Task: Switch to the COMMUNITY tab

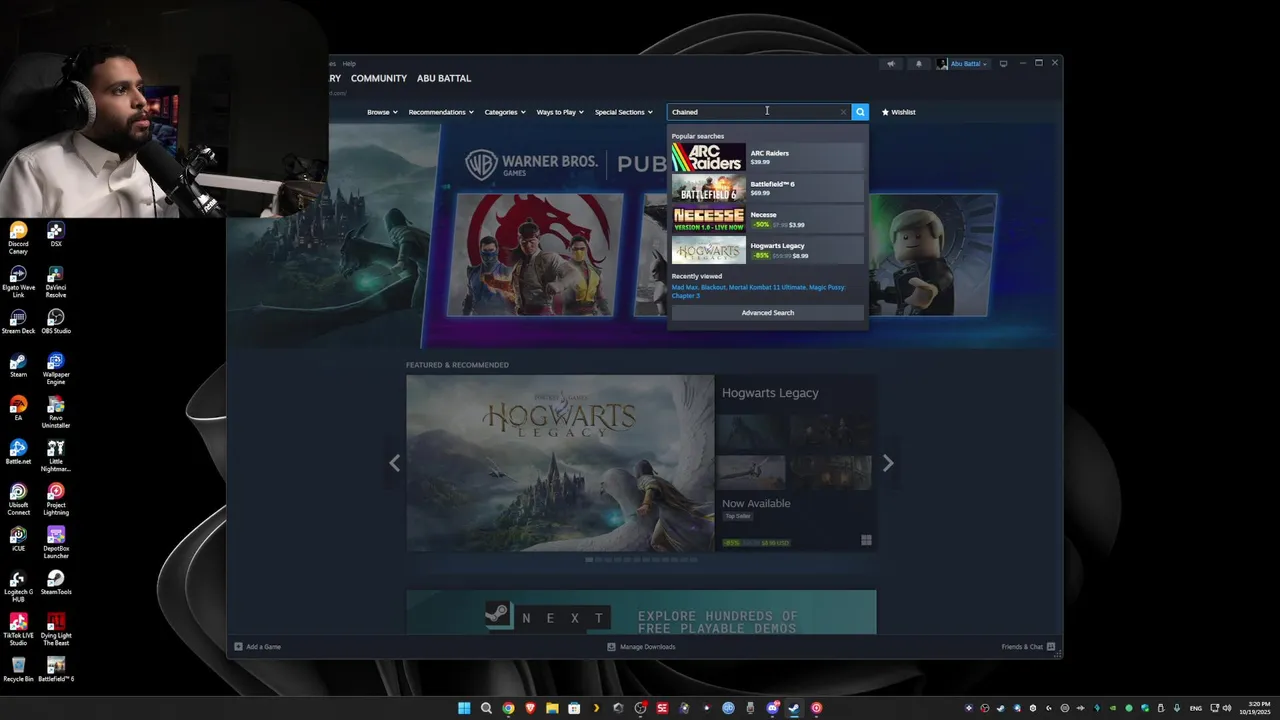Action: pos(378,78)
